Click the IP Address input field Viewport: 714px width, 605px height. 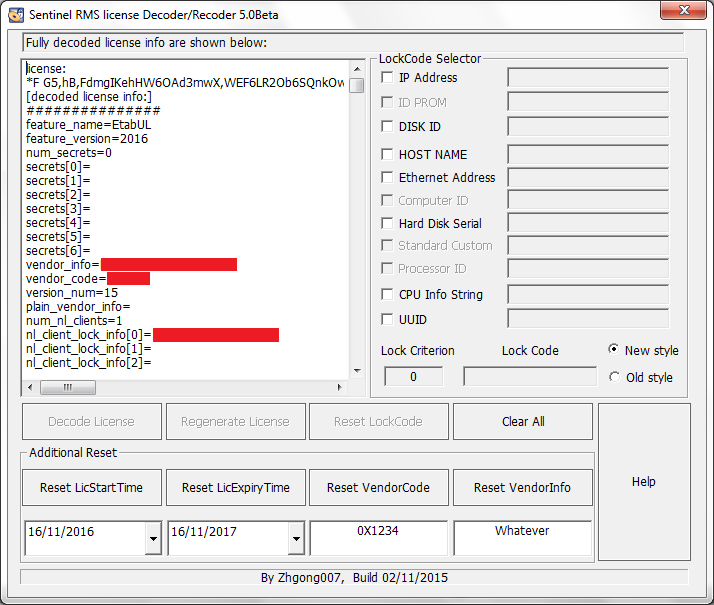pos(588,77)
